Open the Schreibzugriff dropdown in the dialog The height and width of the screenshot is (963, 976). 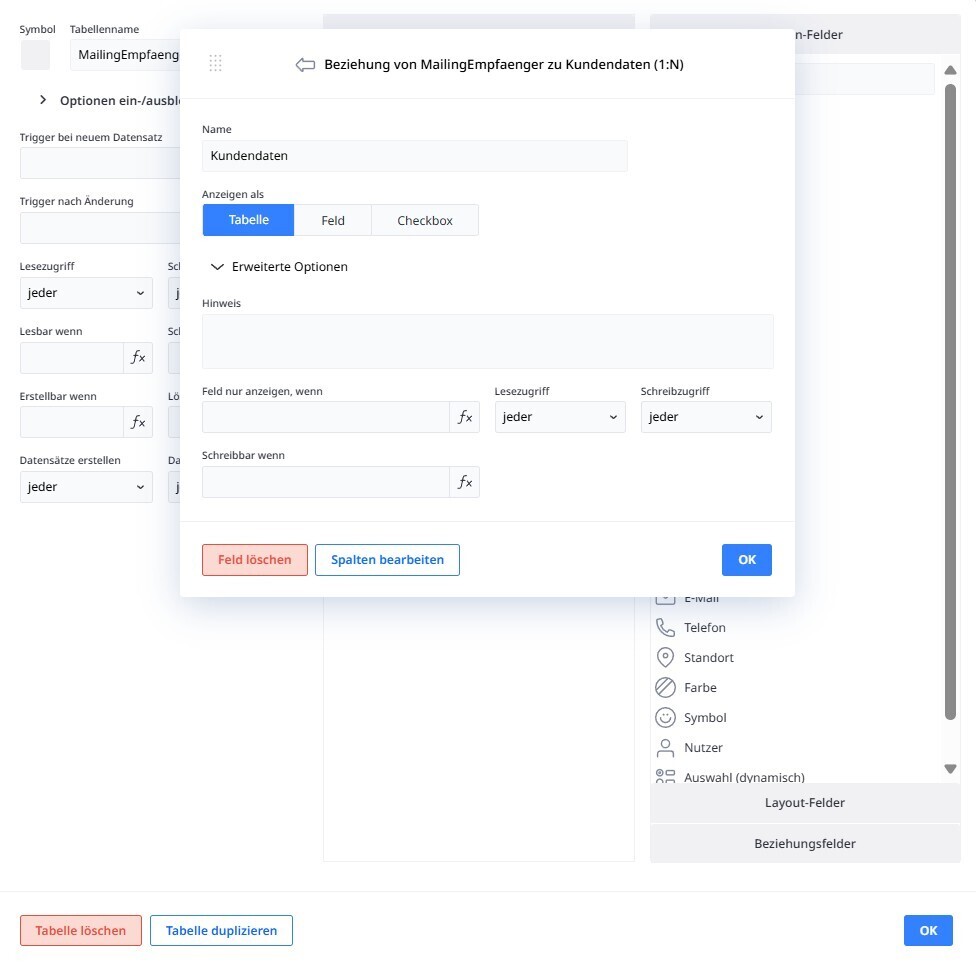point(706,417)
